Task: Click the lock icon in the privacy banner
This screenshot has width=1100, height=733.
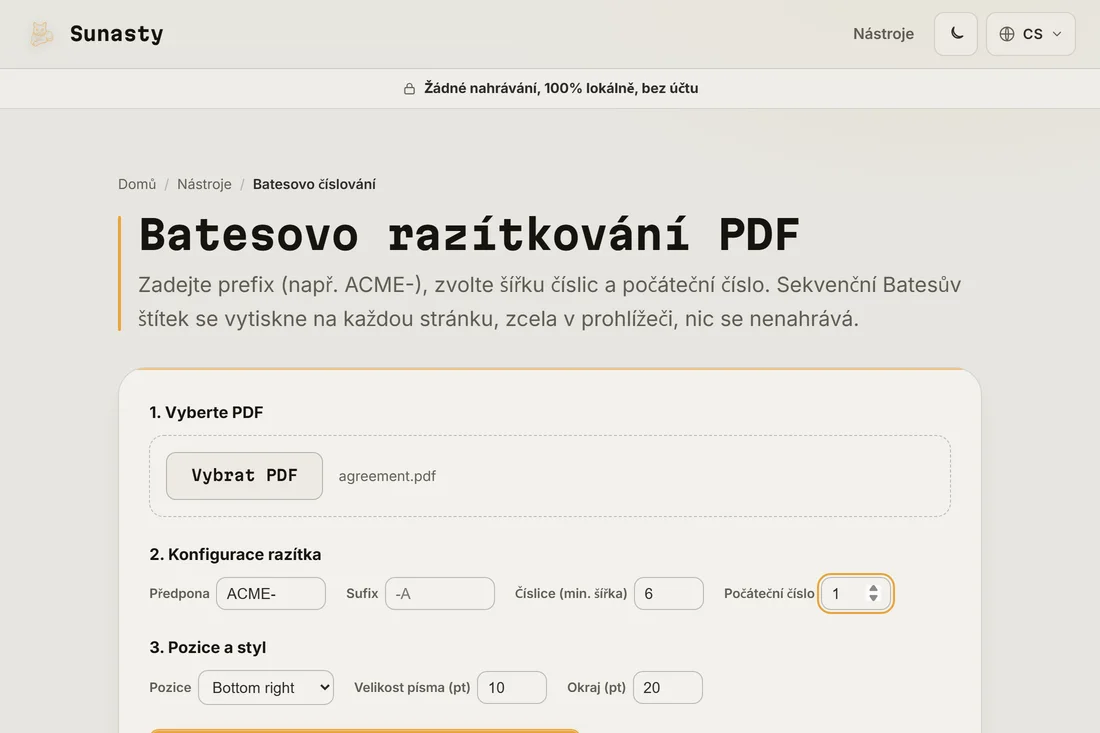Action: (x=409, y=88)
